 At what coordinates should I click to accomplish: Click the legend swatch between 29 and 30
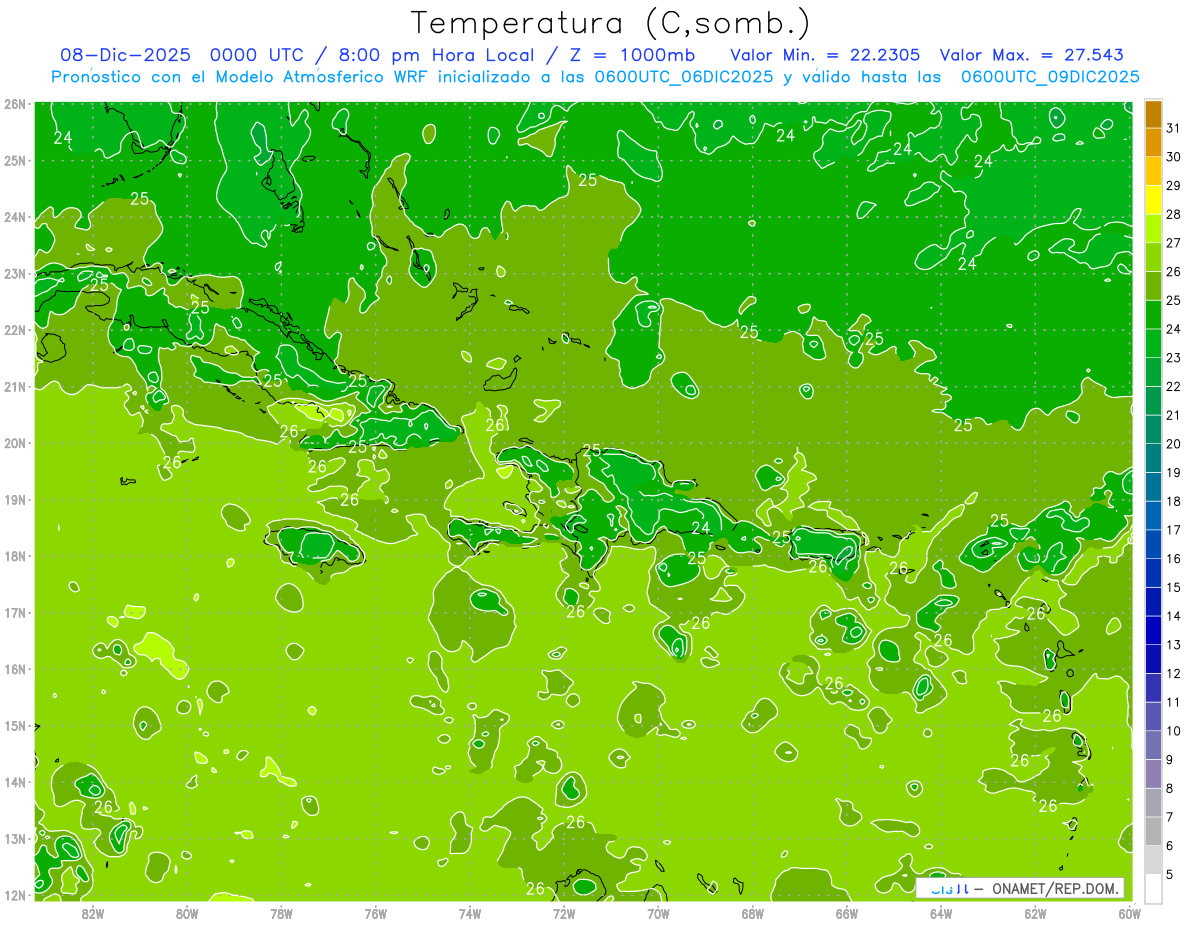coord(1153,171)
